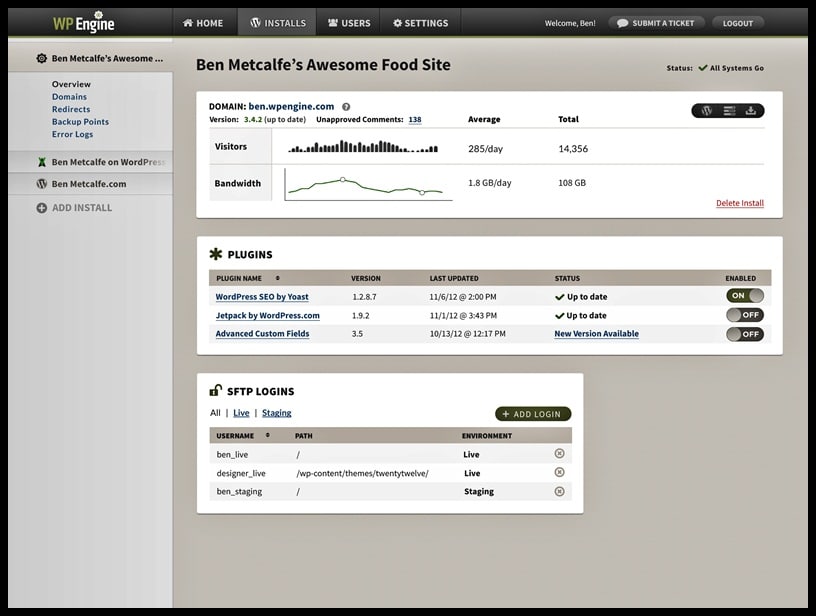Click the 14,356 total visitors value

click(x=573, y=149)
